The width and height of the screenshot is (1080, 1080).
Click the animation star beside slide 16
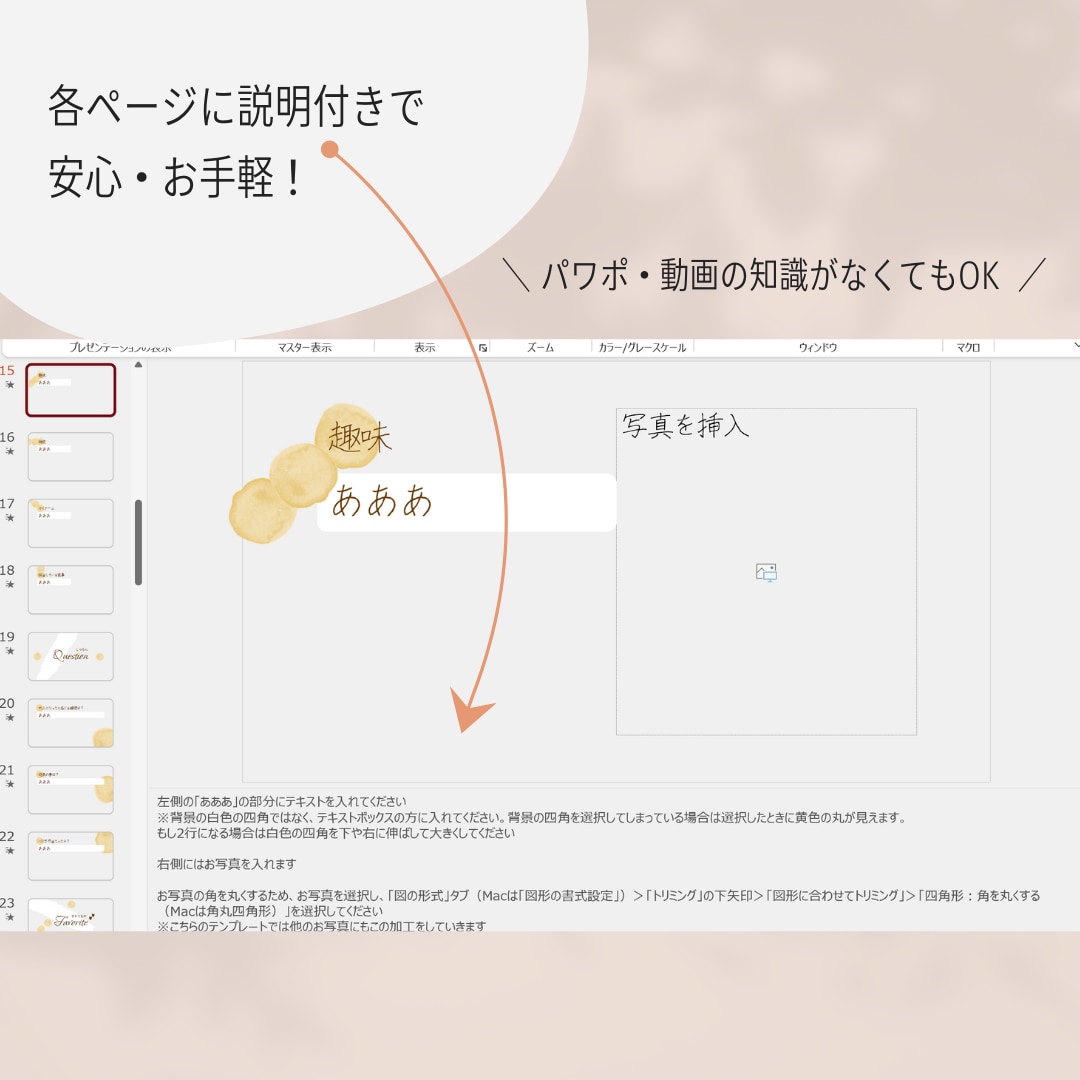10,451
